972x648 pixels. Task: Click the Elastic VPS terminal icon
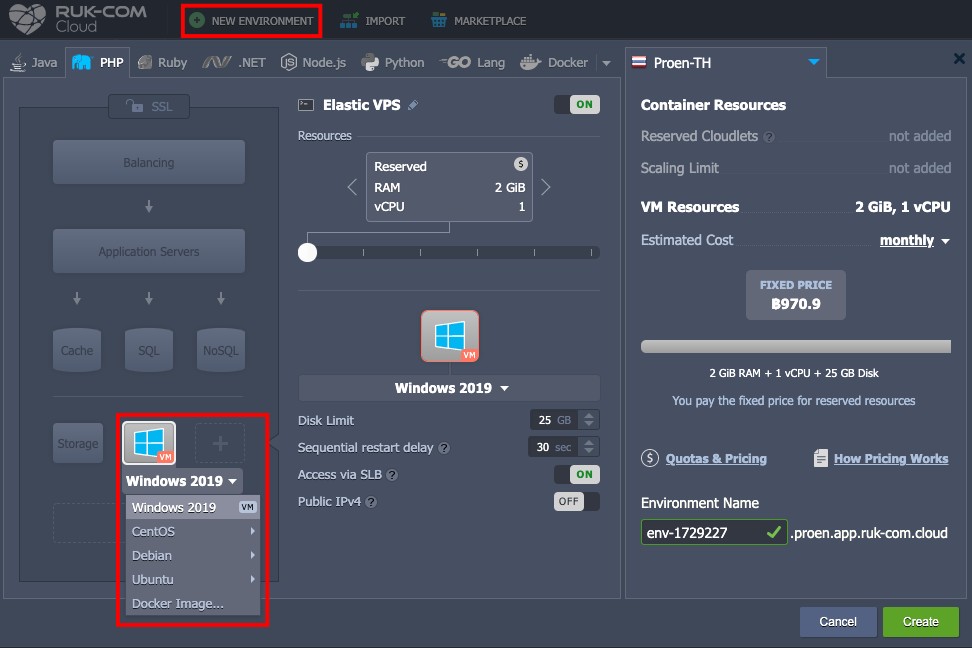coord(306,105)
